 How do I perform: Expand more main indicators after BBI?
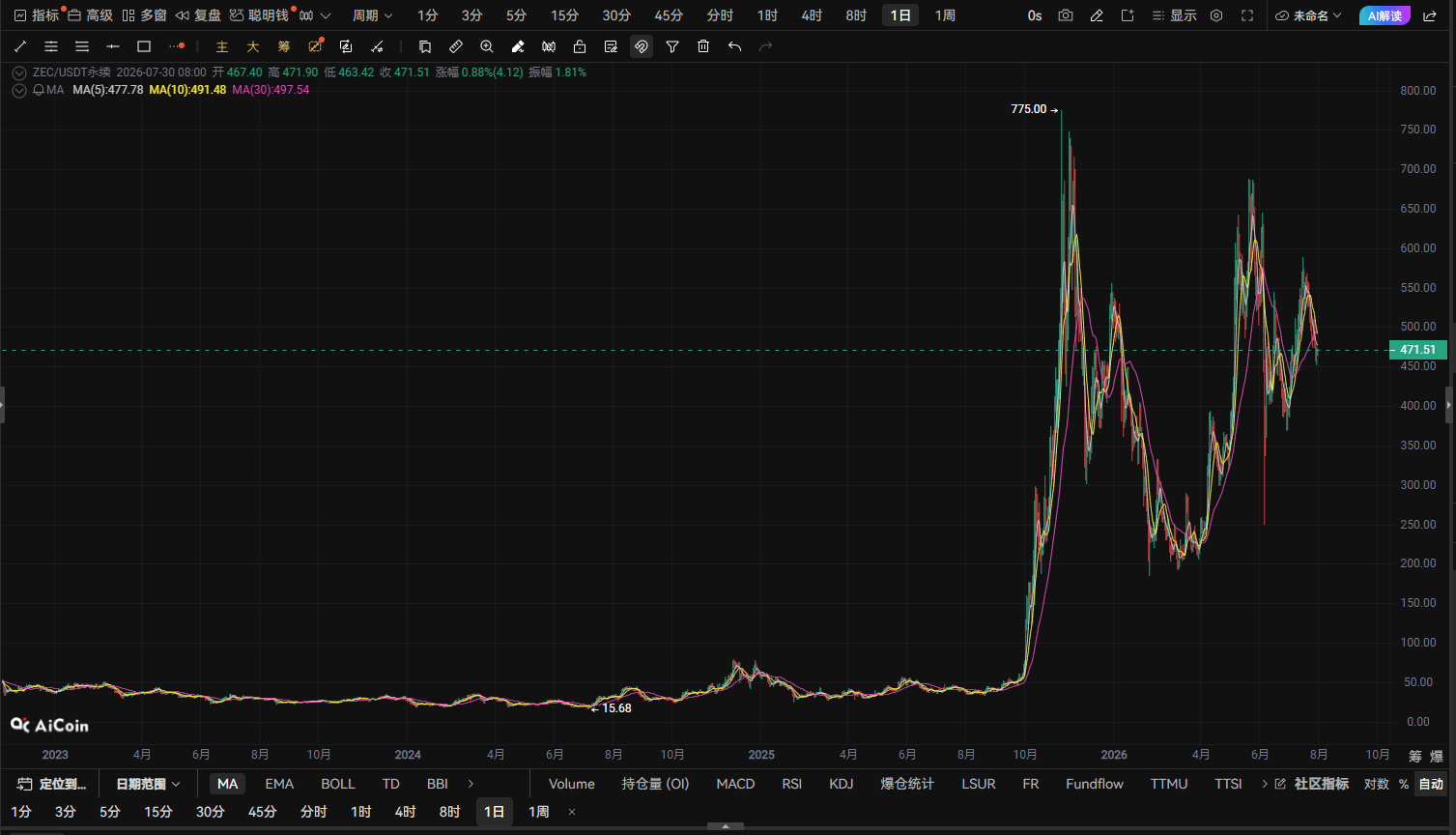tap(471, 784)
